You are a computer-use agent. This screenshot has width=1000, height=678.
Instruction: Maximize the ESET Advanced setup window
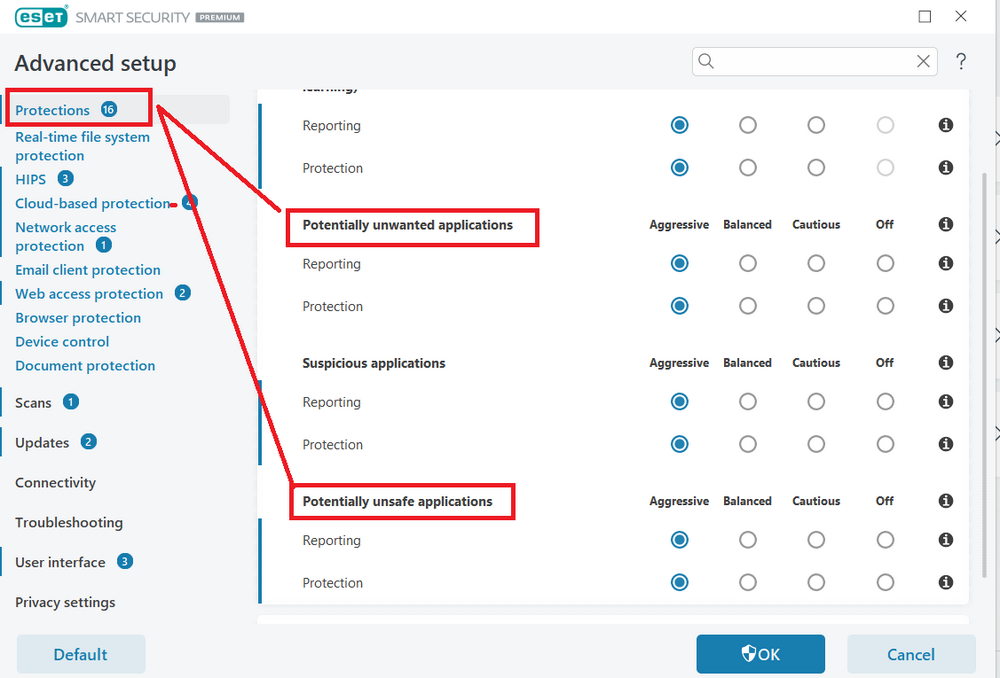click(925, 17)
